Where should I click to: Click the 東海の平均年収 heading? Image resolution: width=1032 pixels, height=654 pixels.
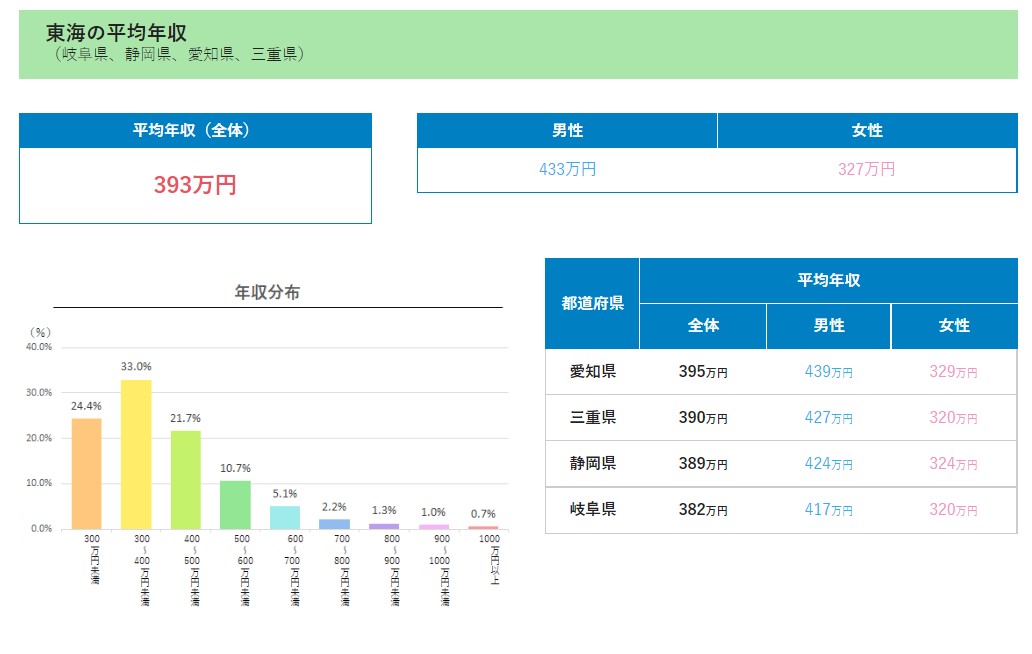pyautogui.click(x=116, y=32)
